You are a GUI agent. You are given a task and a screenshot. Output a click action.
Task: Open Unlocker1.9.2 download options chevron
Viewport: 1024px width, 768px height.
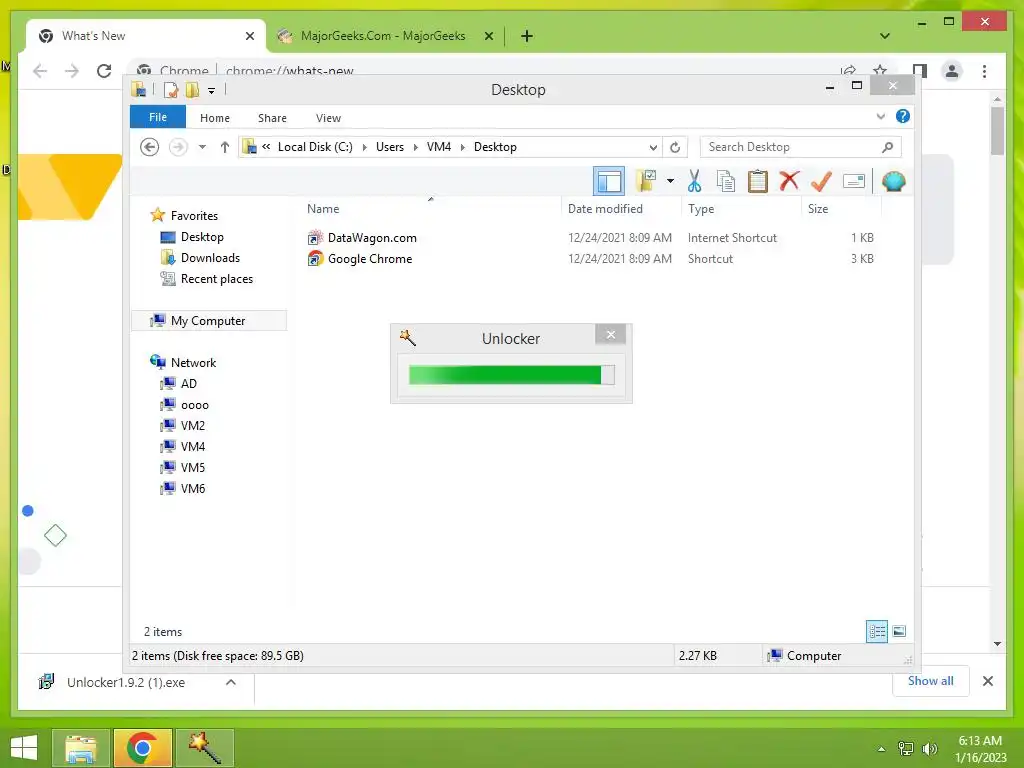point(231,682)
